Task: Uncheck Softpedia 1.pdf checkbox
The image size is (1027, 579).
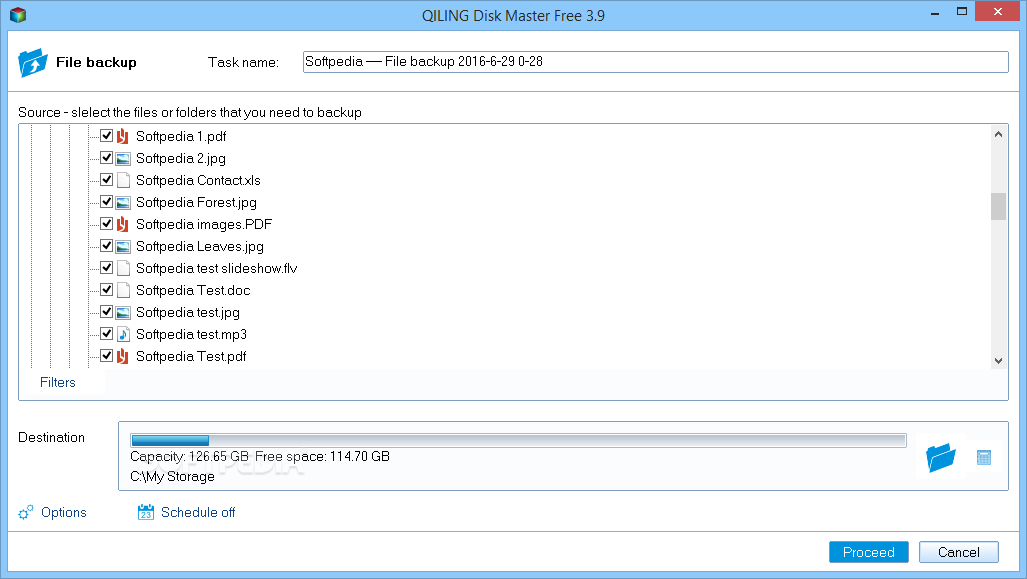Action: pos(106,136)
